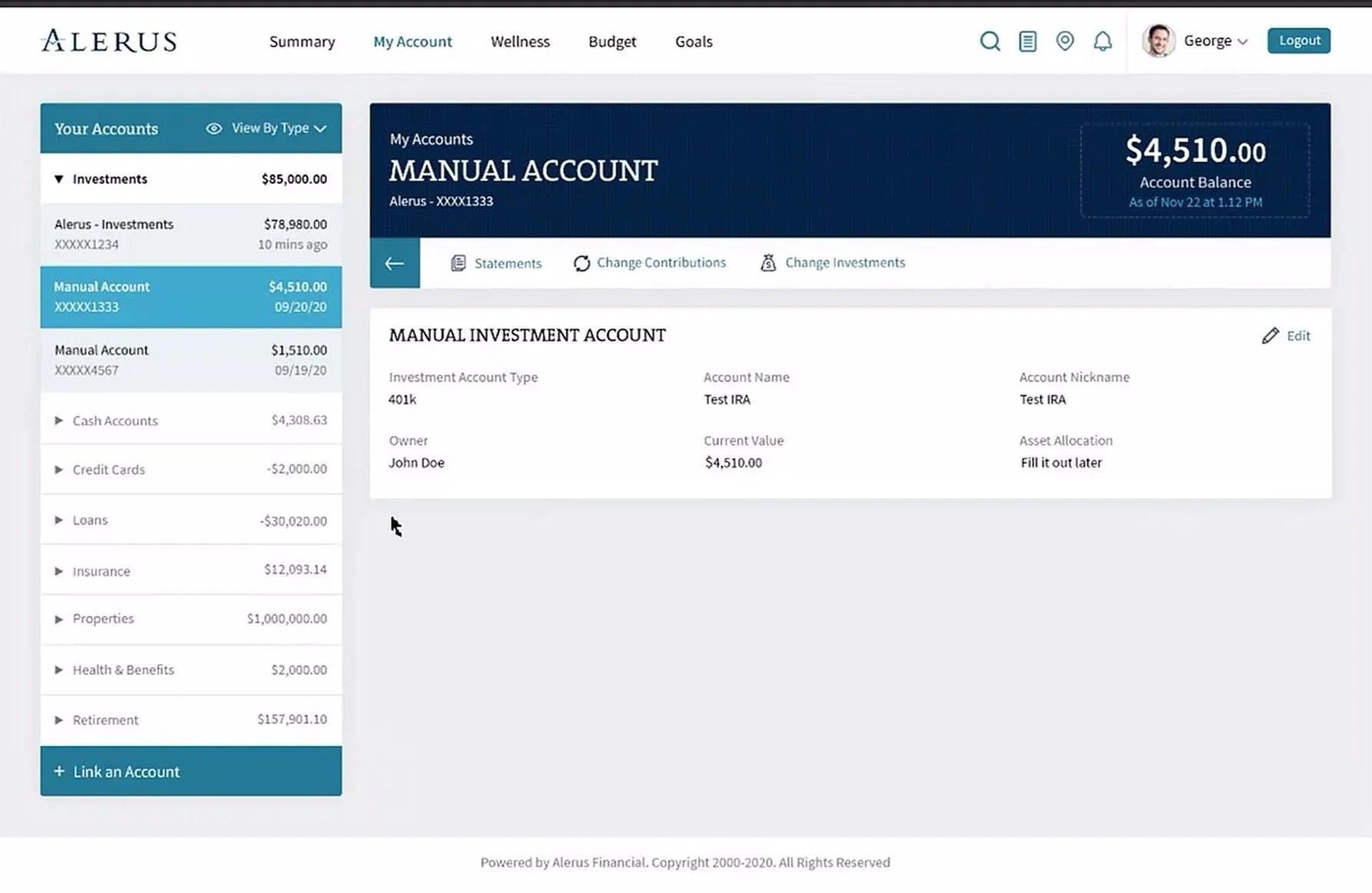Click the Logout button
Image resolution: width=1372 pixels, height=893 pixels.
[1299, 41]
